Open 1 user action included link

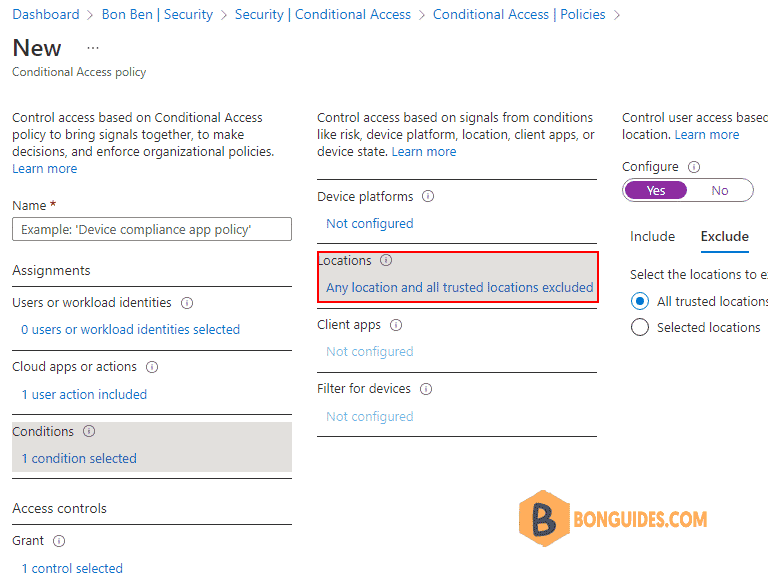pos(84,394)
